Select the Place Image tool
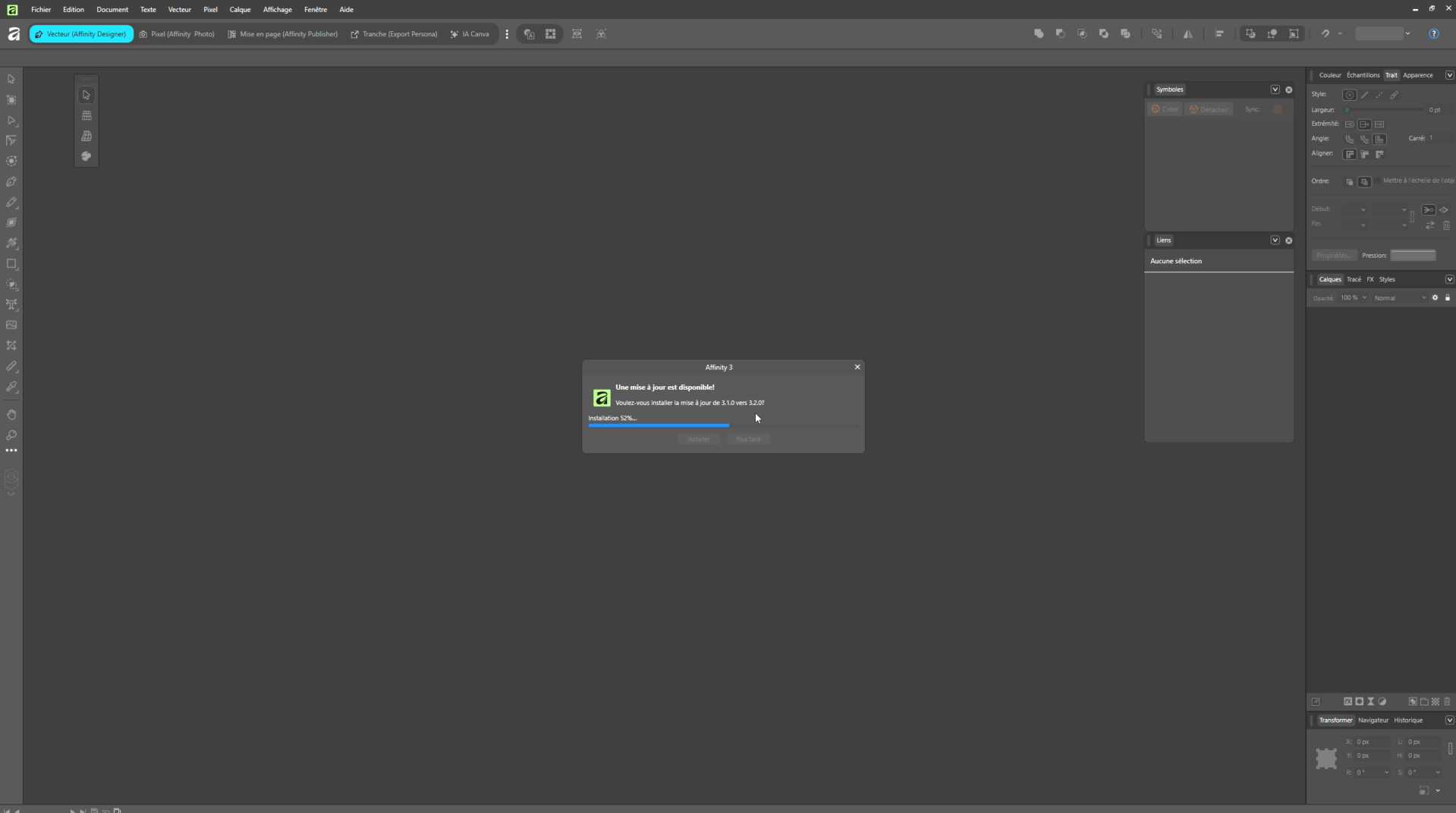Image resolution: width=1456 pixels, height=813 pixels. [x=11, y=325]
